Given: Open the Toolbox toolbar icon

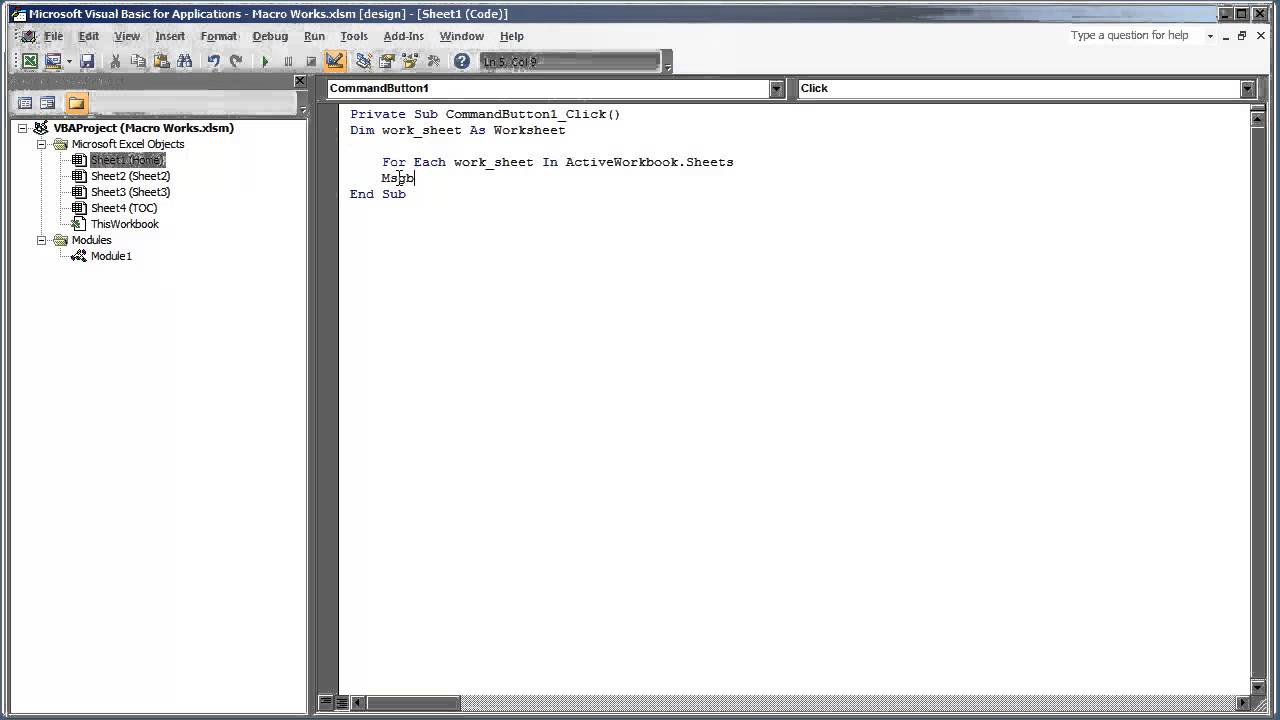Looking at the screenshot, I should click(433, 62).
